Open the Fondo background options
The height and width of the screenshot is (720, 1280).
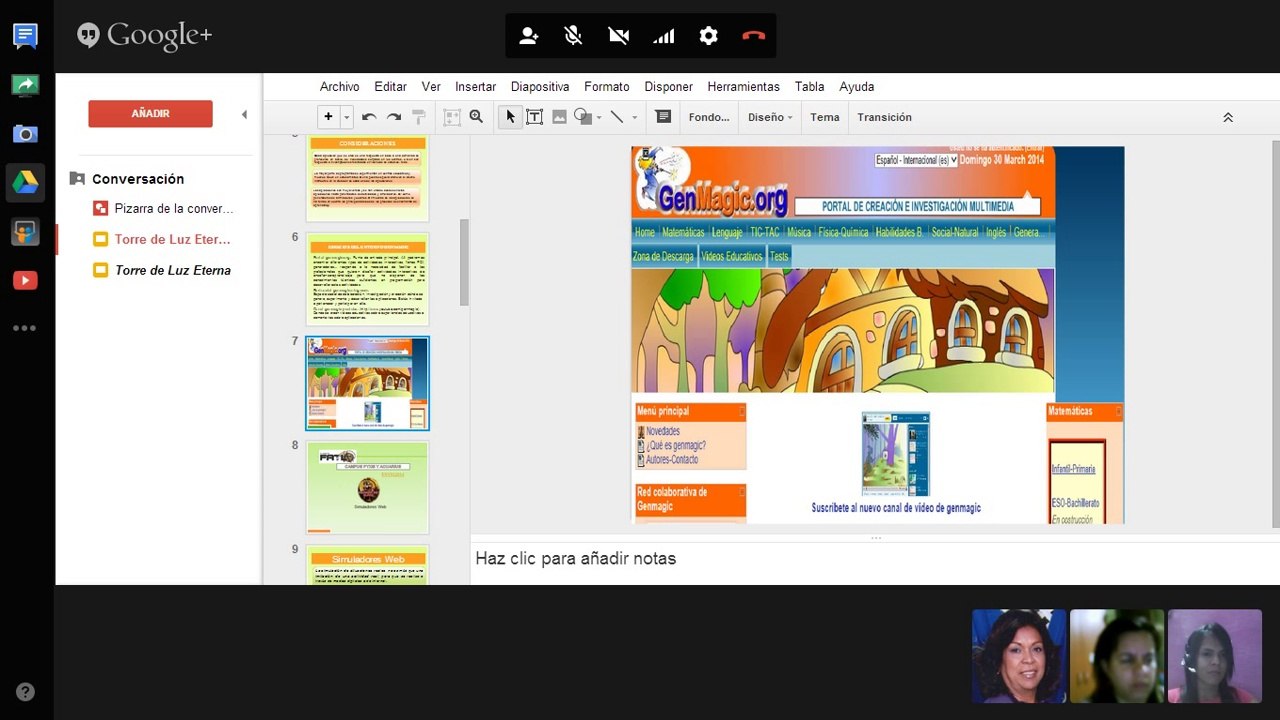[x=709, y=117]
